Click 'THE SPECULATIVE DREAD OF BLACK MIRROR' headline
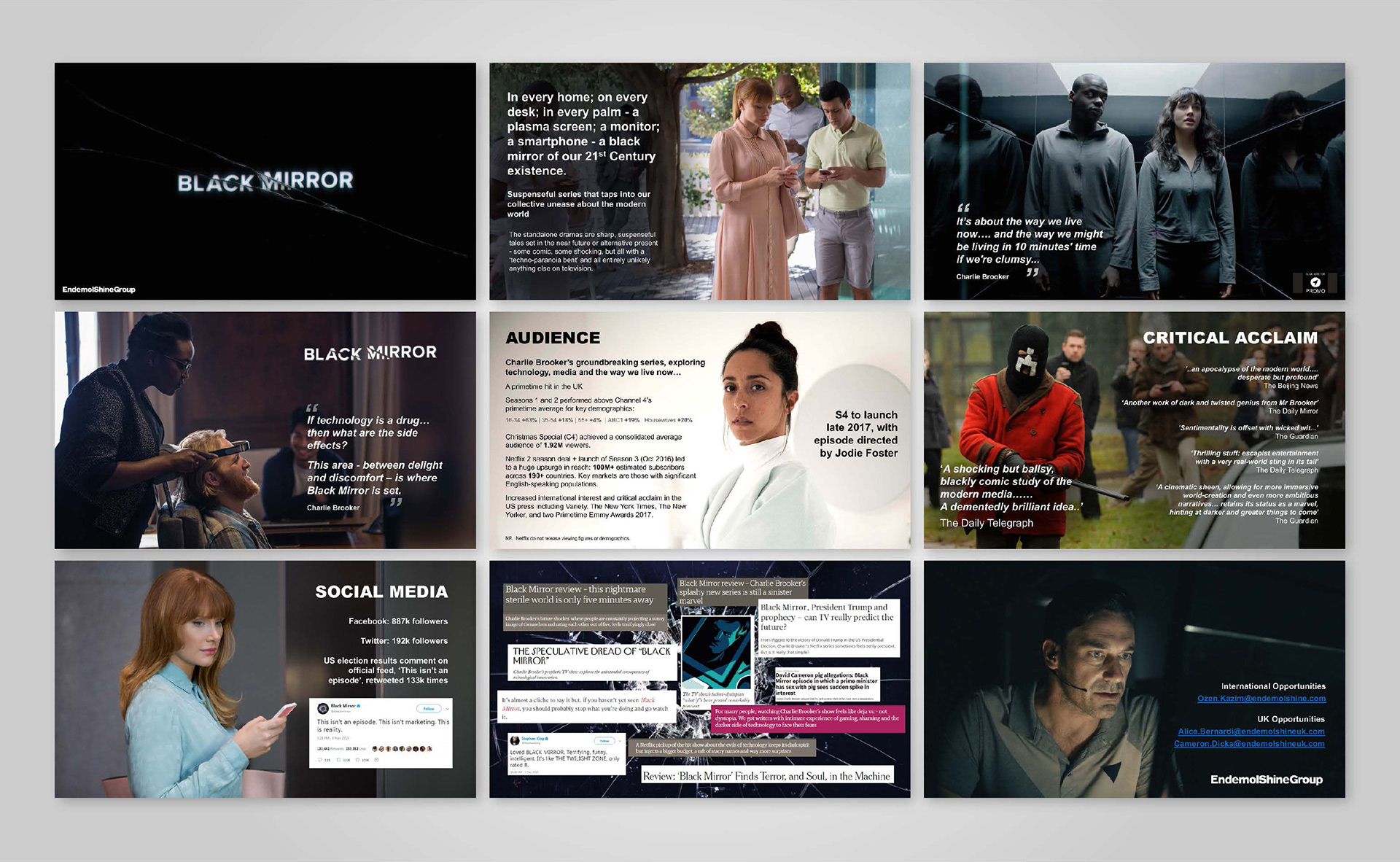1400x862 pixels. click(x=591, y=656)
